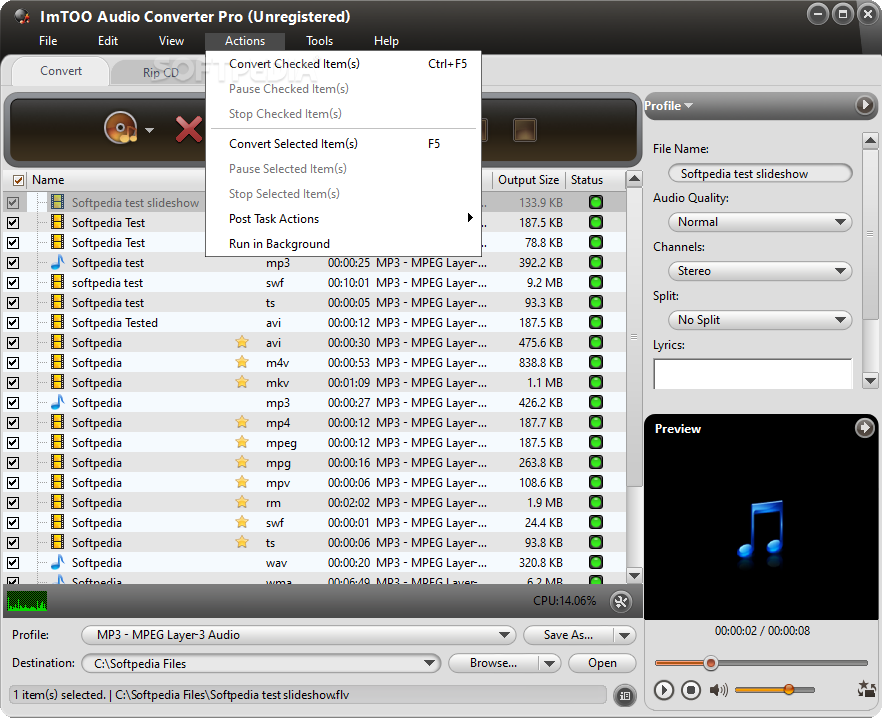Switch to the Rip CD tab
Viewport: 882px width, 718px height.
pos(161,73)
